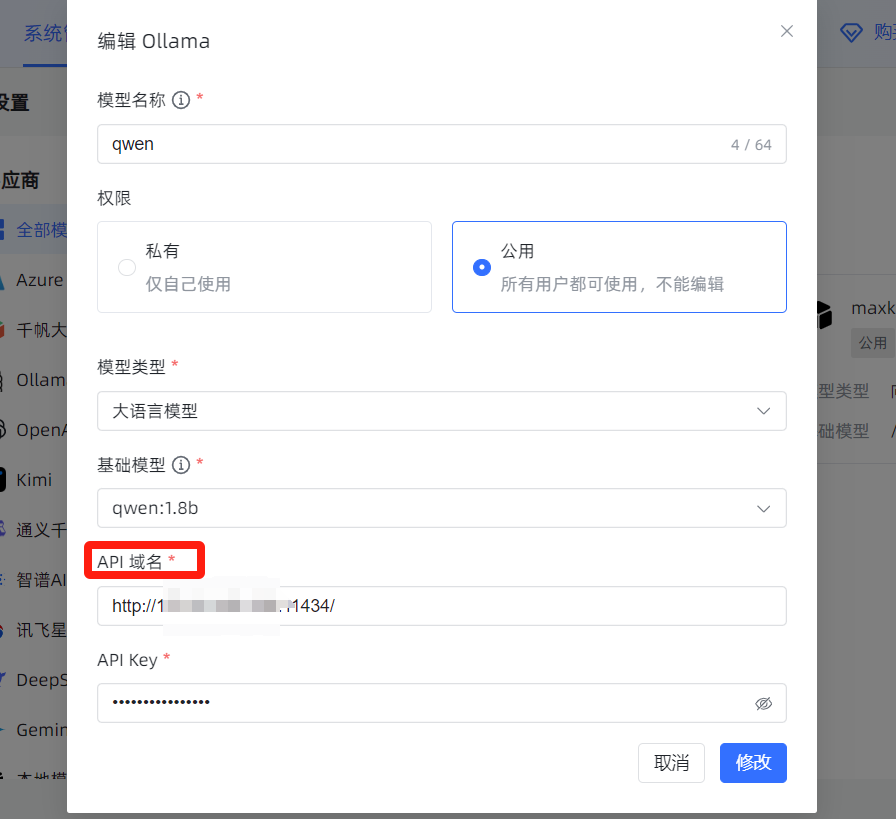Select Gemini provider in background sidebar
This screenshot has width=896, height=819.
pyautogui.click(x=33, y=730)
